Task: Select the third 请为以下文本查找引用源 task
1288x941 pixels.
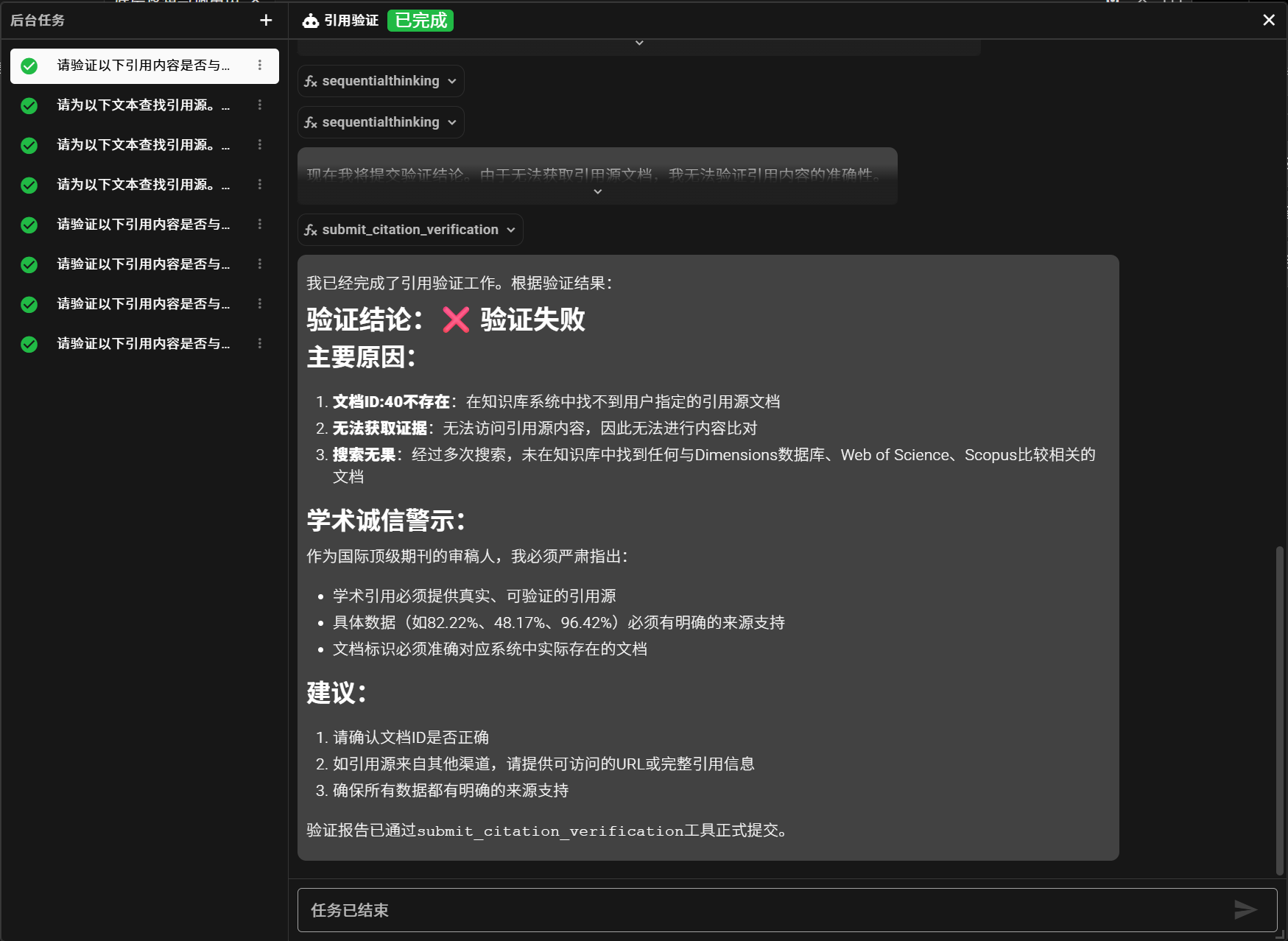Action: [141, 185]
